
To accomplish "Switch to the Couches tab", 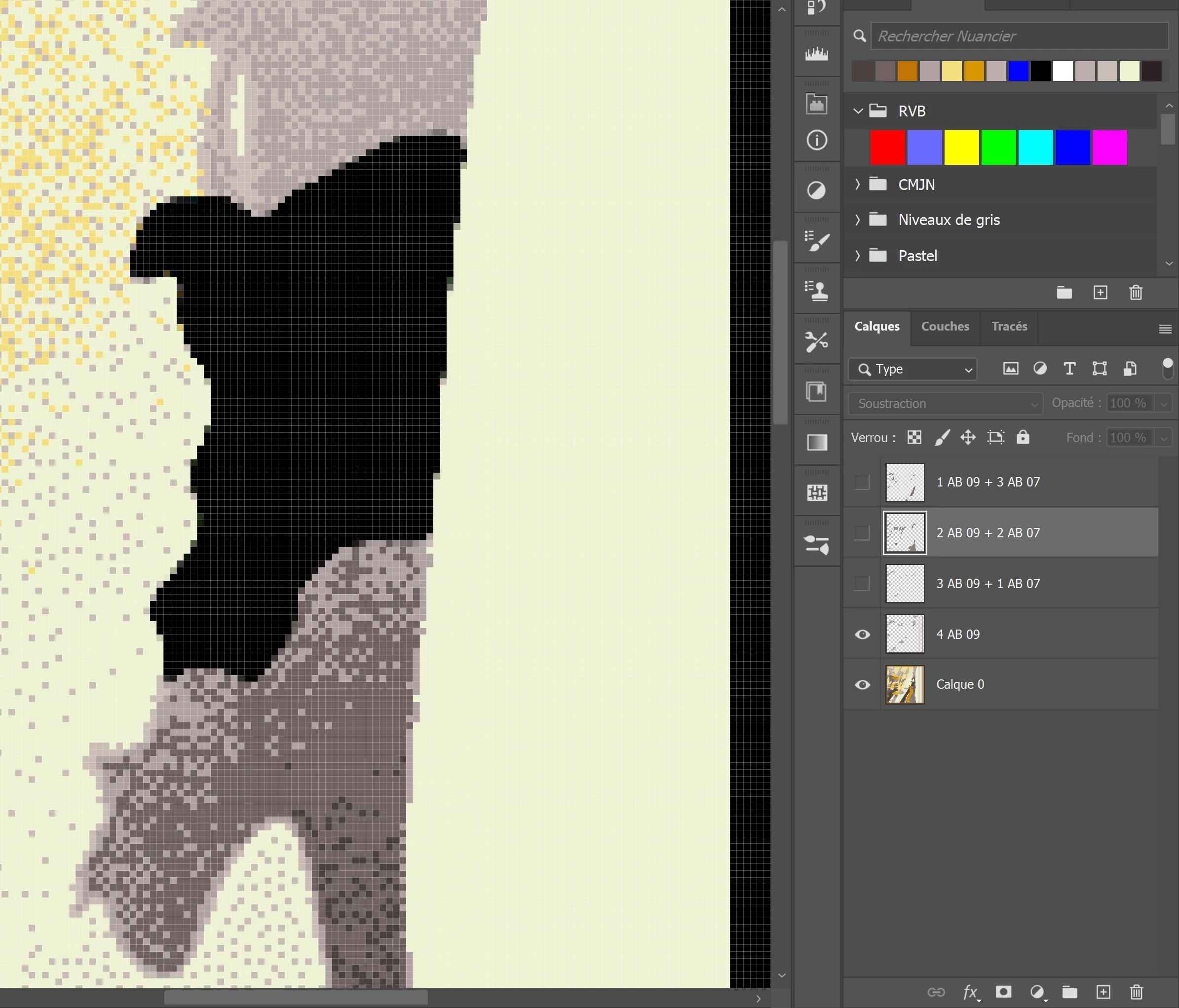I will (x=945, y=327).
